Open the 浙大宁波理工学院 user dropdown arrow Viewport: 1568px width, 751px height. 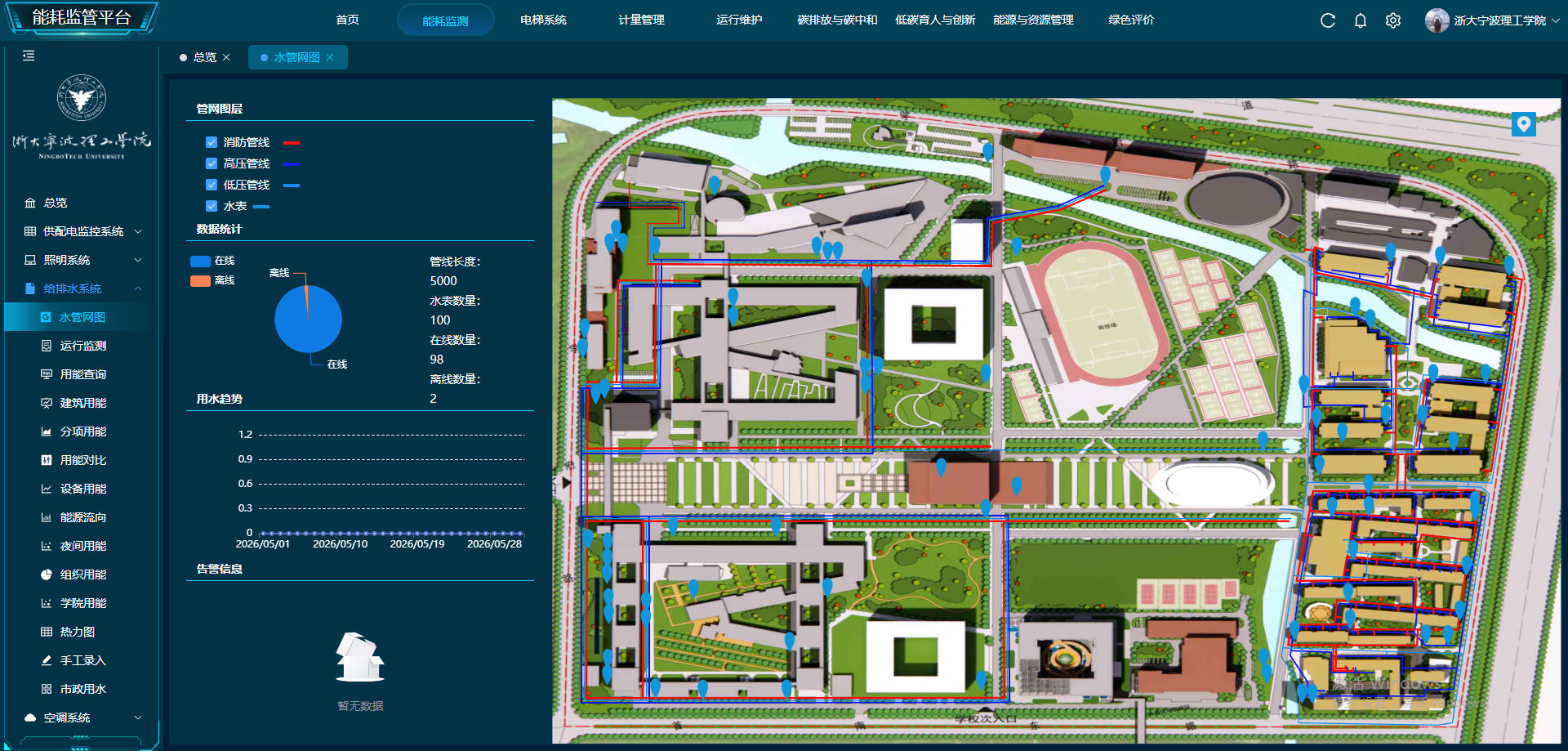1555,20
